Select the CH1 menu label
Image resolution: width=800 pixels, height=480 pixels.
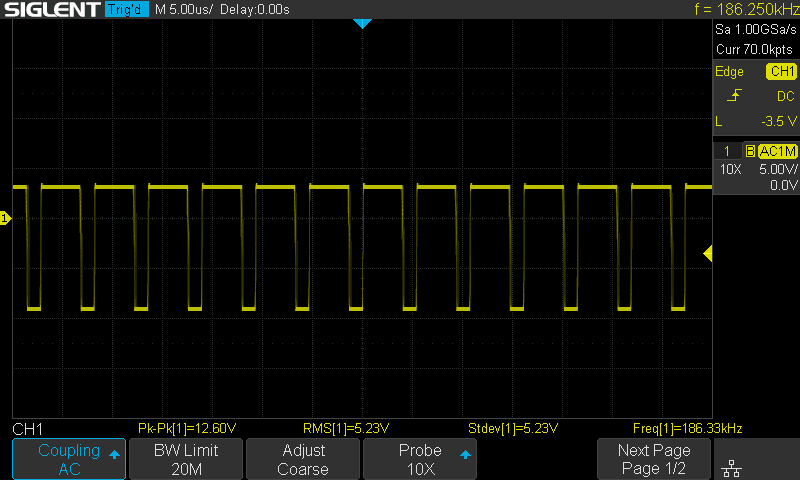point(28,428)
